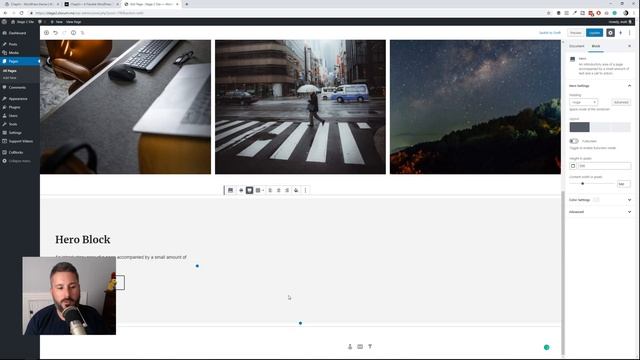Click the bottom resize handle of hero
The width and height of the screenshot is (640, 360).
tap(300, 323)
